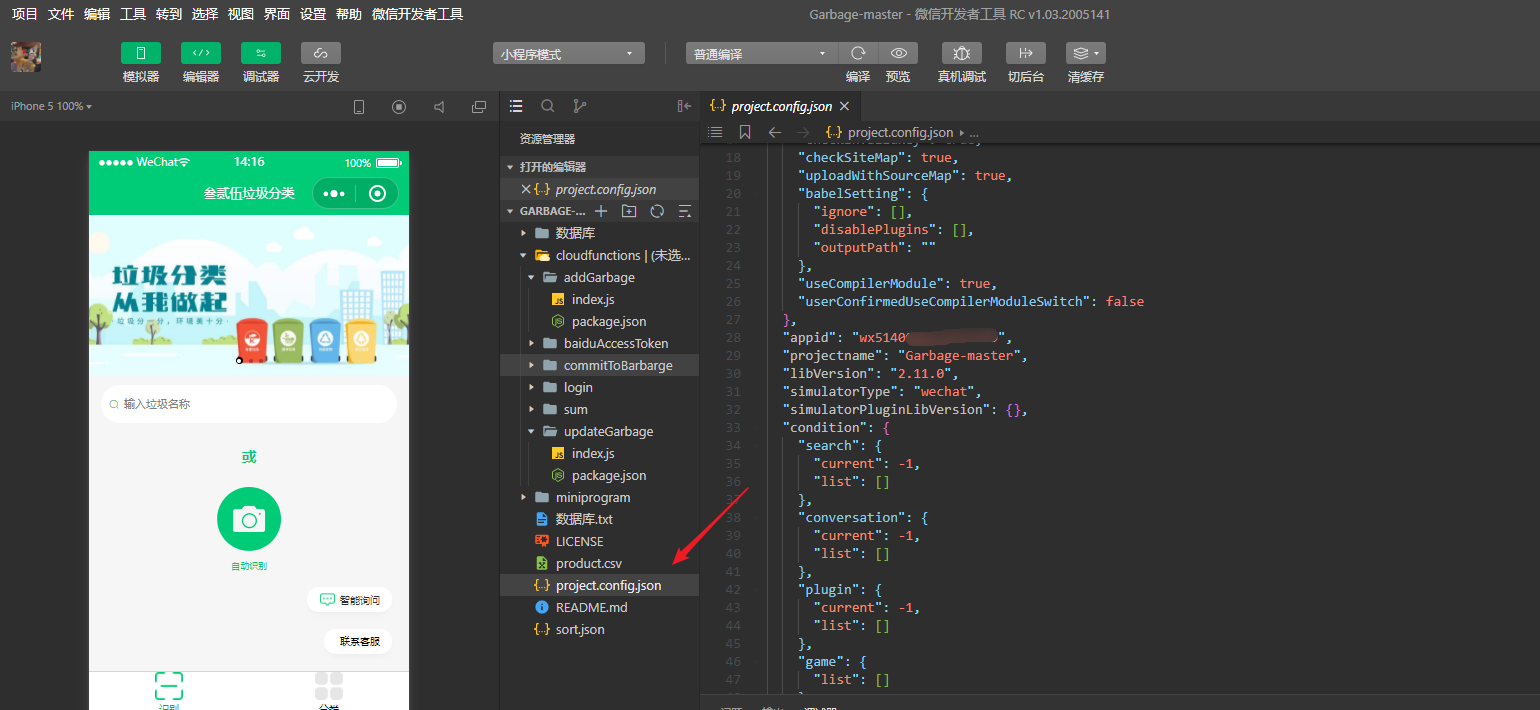Viewport: 1540px width, 710px height.
Task: Open the file search icon
Action: [548, 106]
